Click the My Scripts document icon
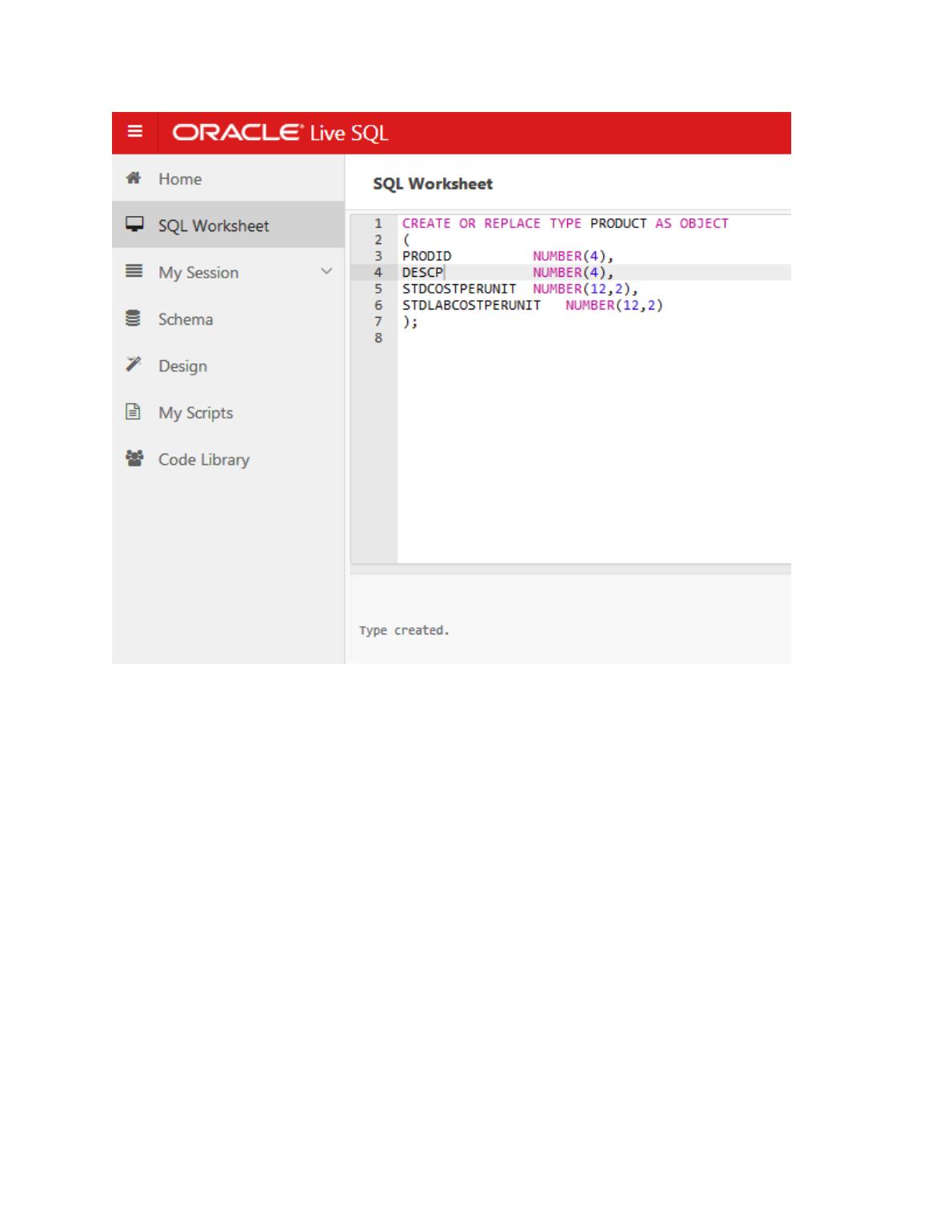Image resolution: width=952 pixels, height=1232 pixels. (x=134, y=412)
